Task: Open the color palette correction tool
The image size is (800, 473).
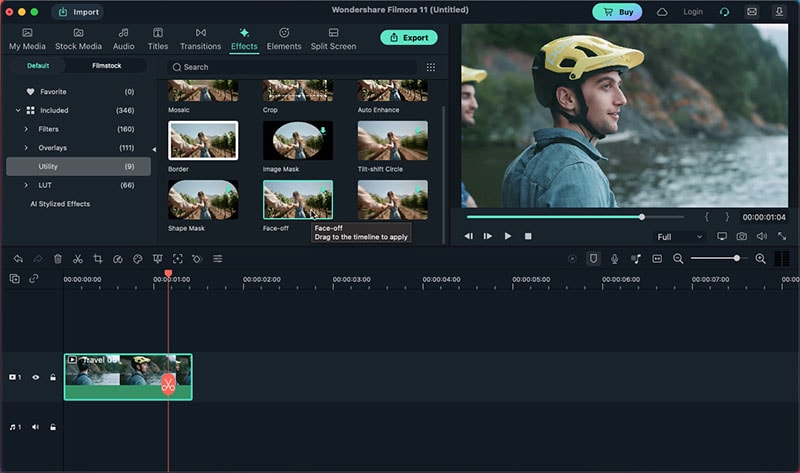Action: [138, 259]
